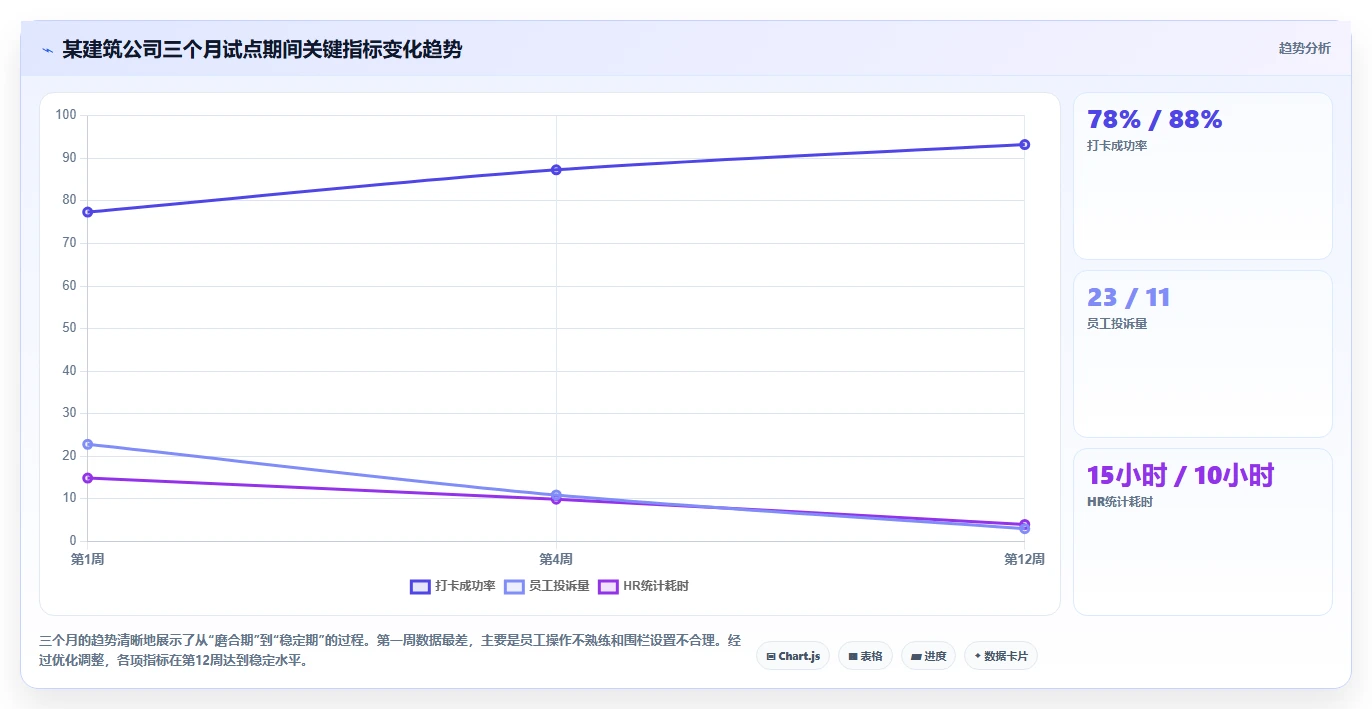1372x709 pixels.
Task: Toggle the 员工投诉量 legend item
Action: pos(546,586)
